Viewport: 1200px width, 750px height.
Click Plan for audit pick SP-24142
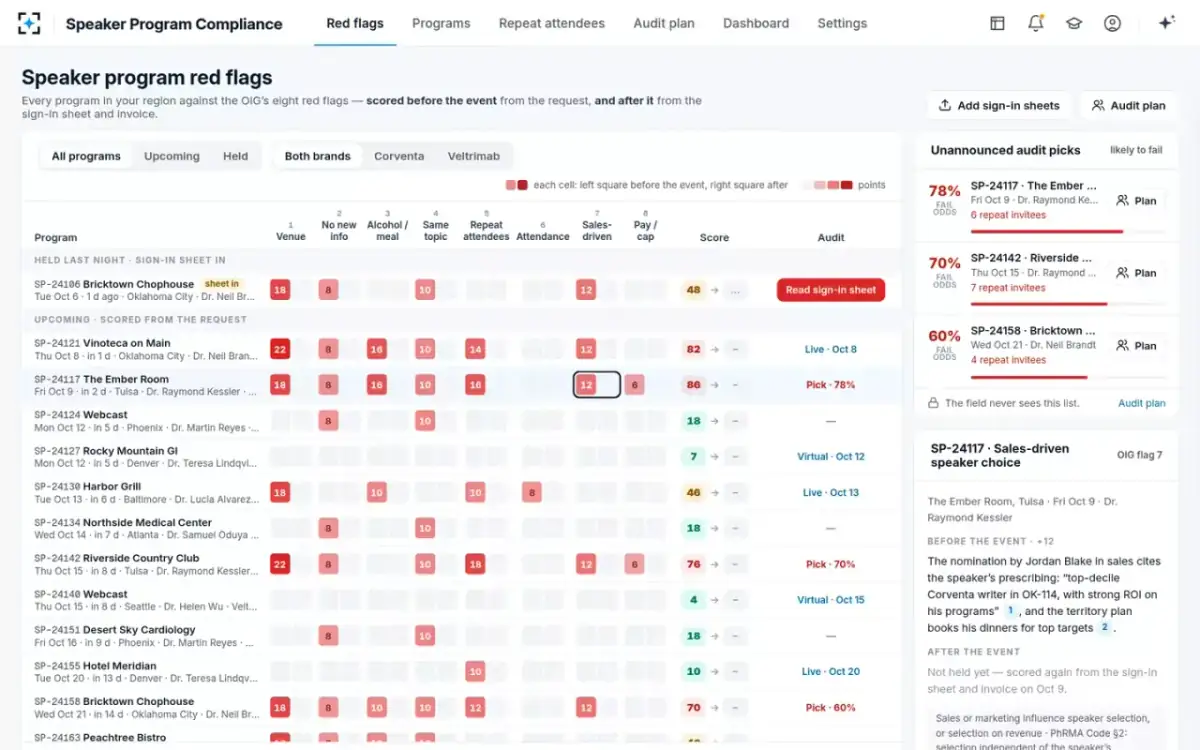pyautogui.click(x=1136, y=273)
